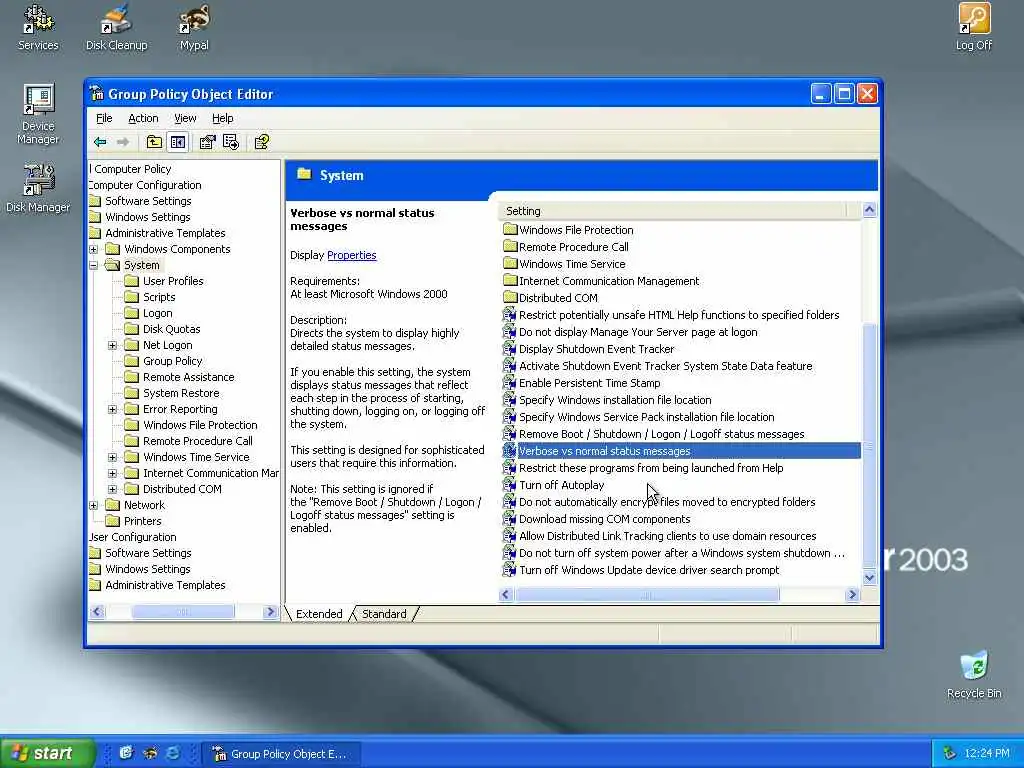This screenshot has width=1024, height=768.
Task: Open the Mypal browser desktop icon
Action: click(194, 27)
